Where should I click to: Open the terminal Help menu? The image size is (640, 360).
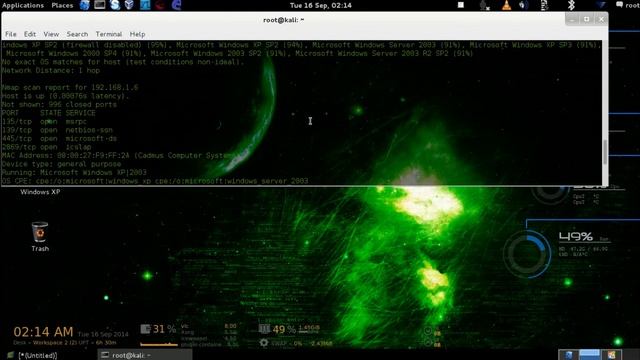coord(137,34)
